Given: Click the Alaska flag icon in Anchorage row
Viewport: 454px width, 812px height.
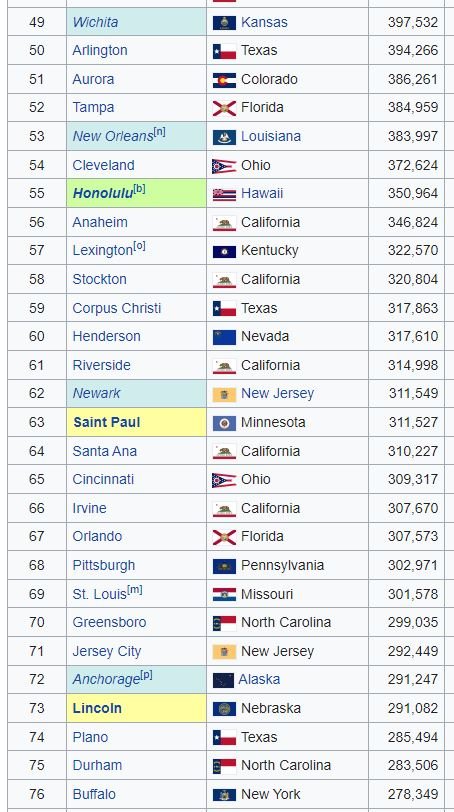Looking at the screenshot, I should click(x=223, y=680).
